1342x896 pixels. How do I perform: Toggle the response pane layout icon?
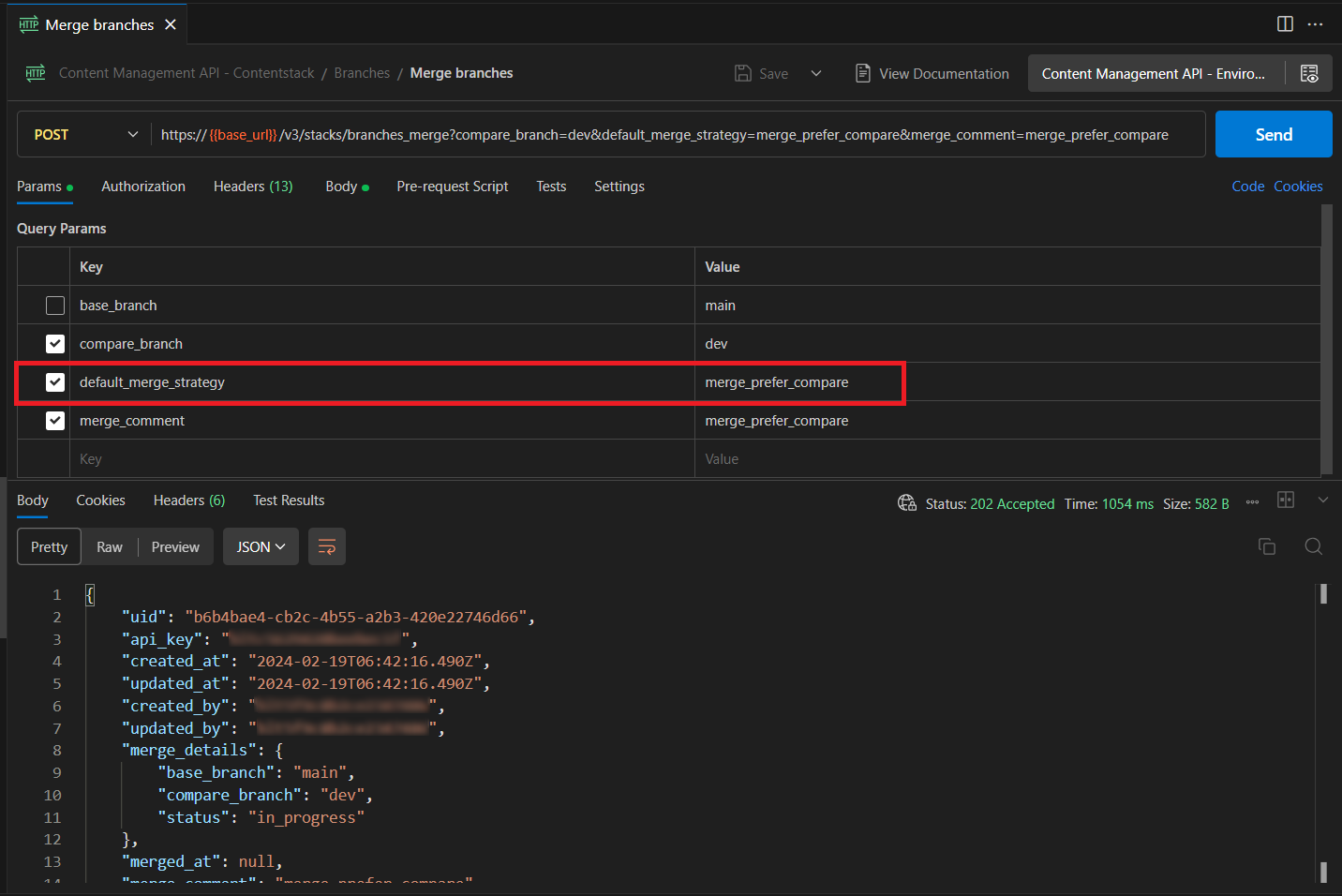(x=1286, y=500)
